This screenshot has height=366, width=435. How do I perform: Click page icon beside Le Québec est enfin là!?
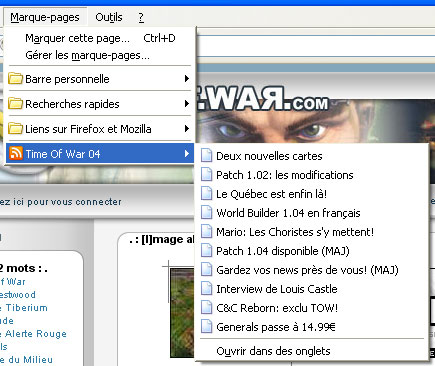207,194
